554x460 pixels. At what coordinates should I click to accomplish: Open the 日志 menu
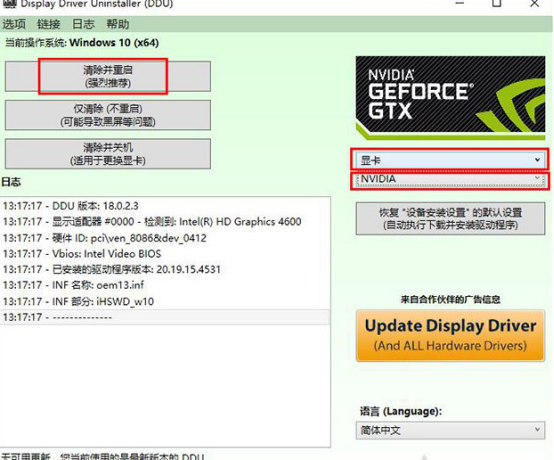tap(83, 24)
